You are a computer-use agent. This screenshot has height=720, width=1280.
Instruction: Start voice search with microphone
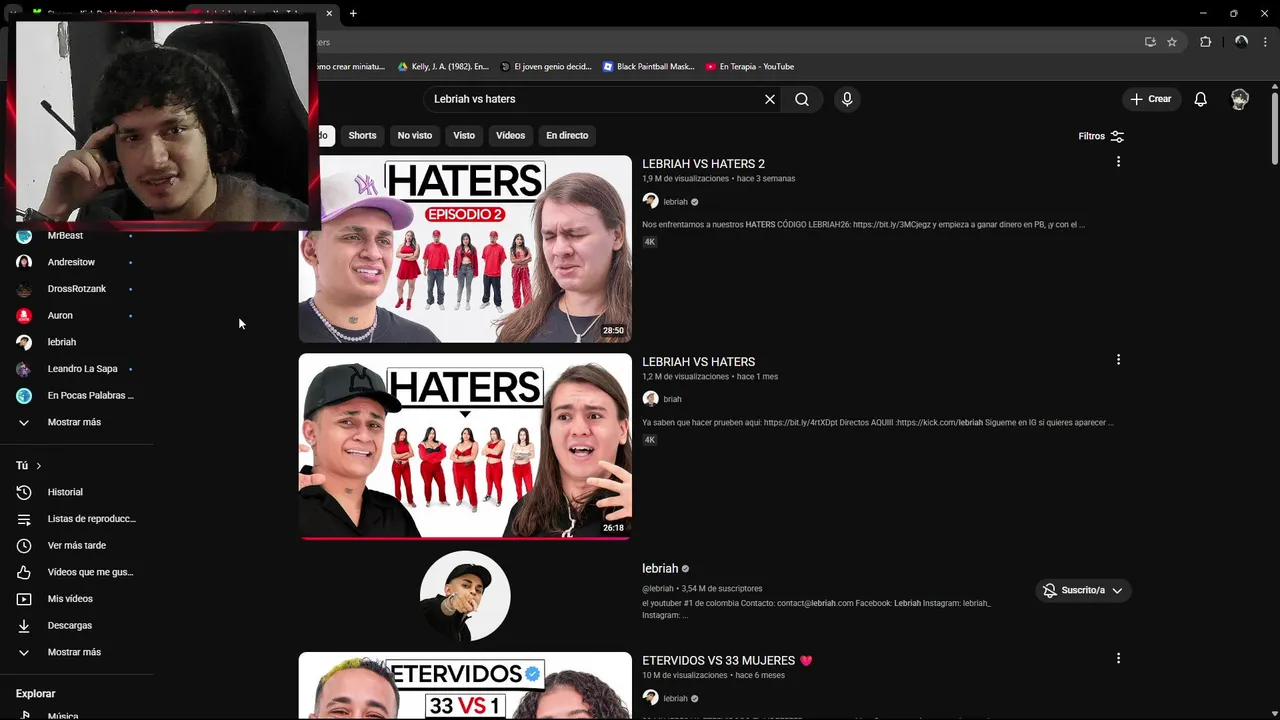pyautogui.click(x=847, y=99)
